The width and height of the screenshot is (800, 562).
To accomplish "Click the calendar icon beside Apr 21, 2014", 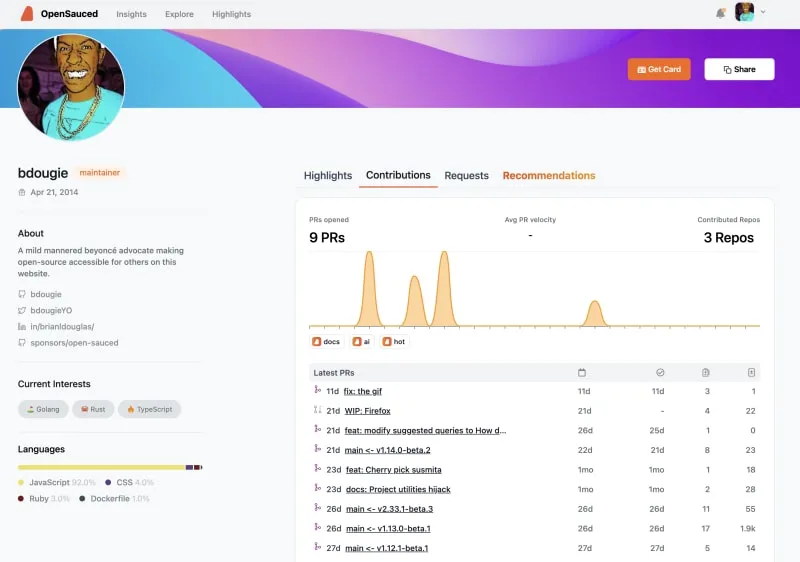I will [22, 192].
